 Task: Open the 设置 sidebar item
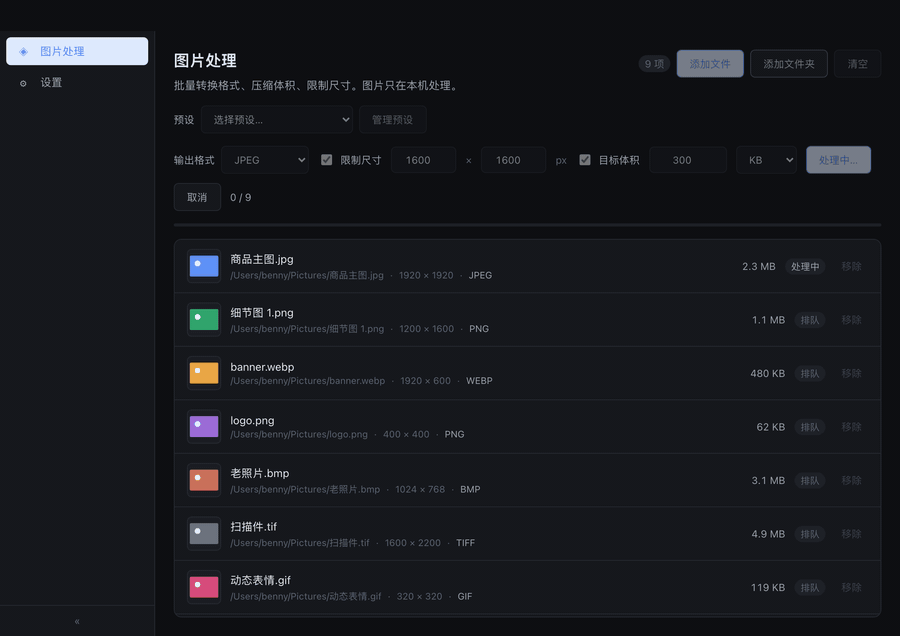pyautogui.click(x=77, y=83)
